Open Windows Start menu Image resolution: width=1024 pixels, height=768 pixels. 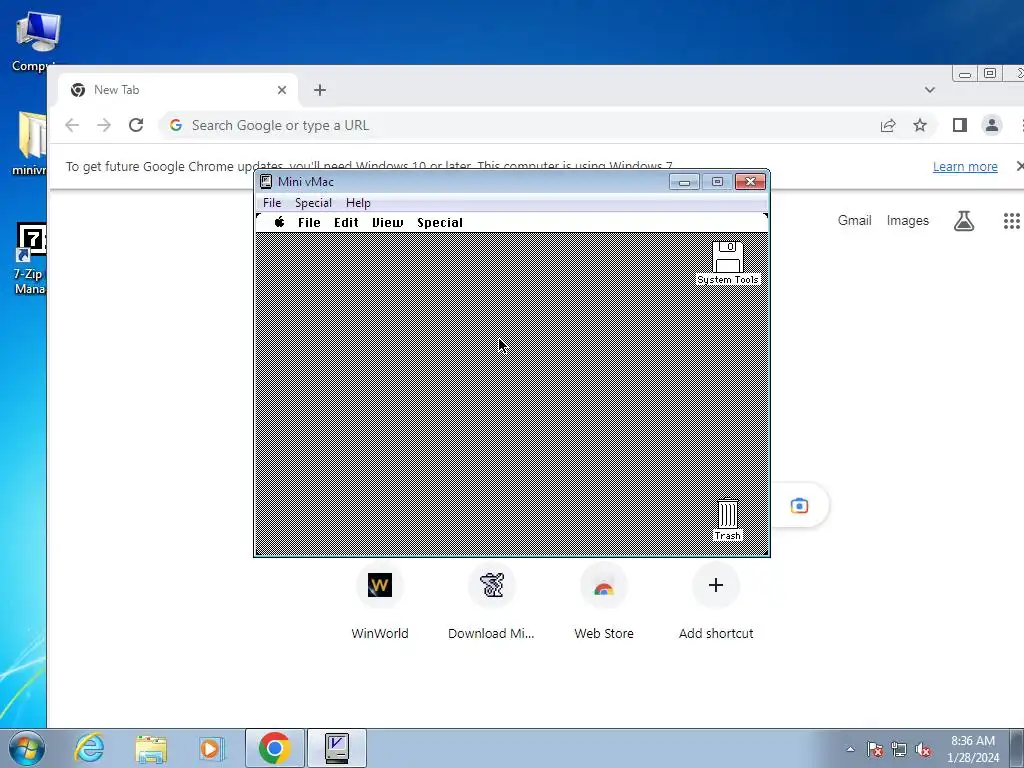coord(25,748)
